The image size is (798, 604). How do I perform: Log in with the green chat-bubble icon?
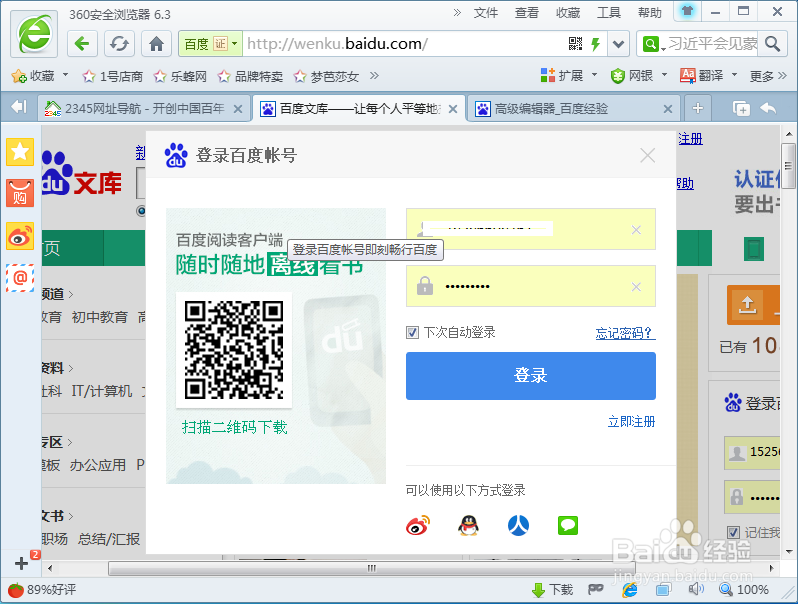(568, 525)
